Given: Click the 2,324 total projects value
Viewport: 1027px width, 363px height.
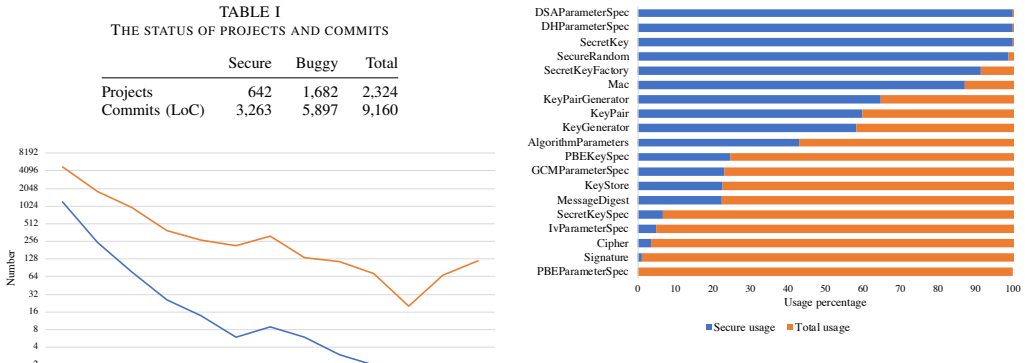Looking at the screenshot, I should coord(379,92).
